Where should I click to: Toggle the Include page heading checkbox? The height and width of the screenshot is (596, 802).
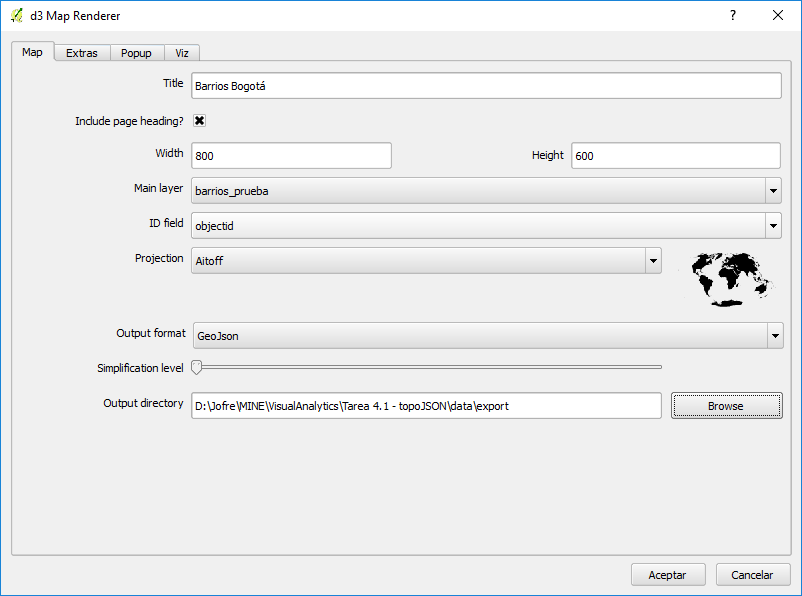(x=200, y=121)
